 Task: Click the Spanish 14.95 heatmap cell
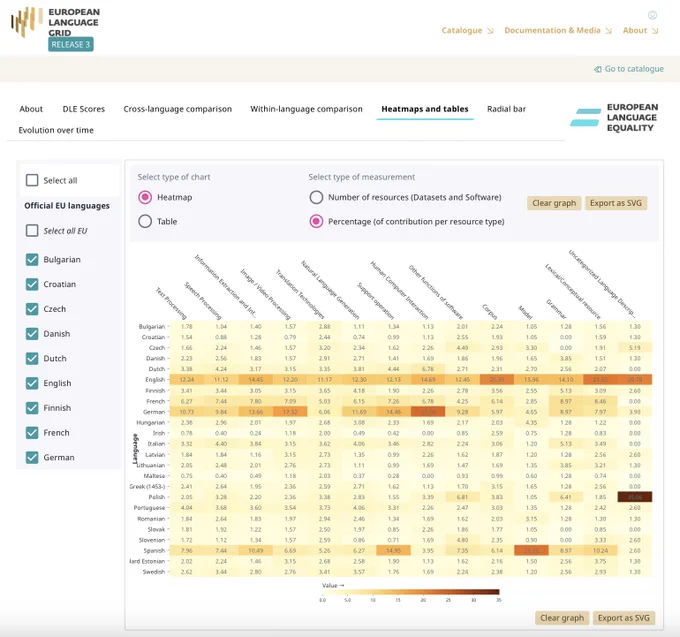393,550
